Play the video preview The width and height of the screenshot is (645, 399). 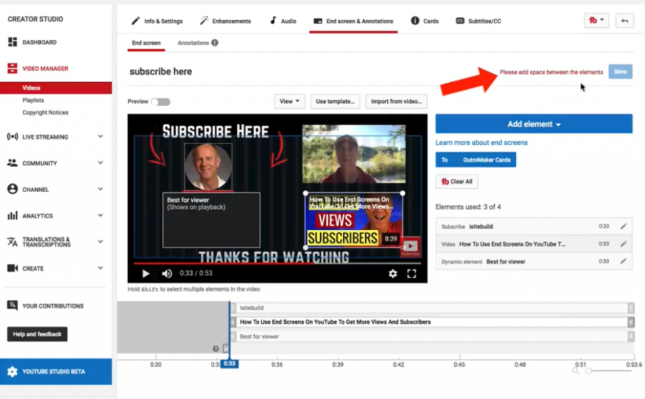(145, 274)
